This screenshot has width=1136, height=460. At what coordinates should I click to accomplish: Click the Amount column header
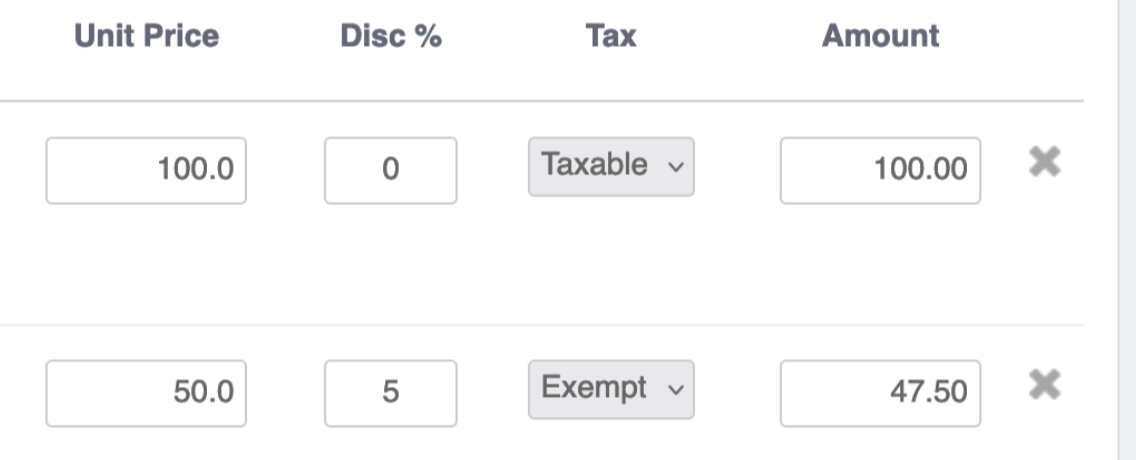tap(880, 35)
